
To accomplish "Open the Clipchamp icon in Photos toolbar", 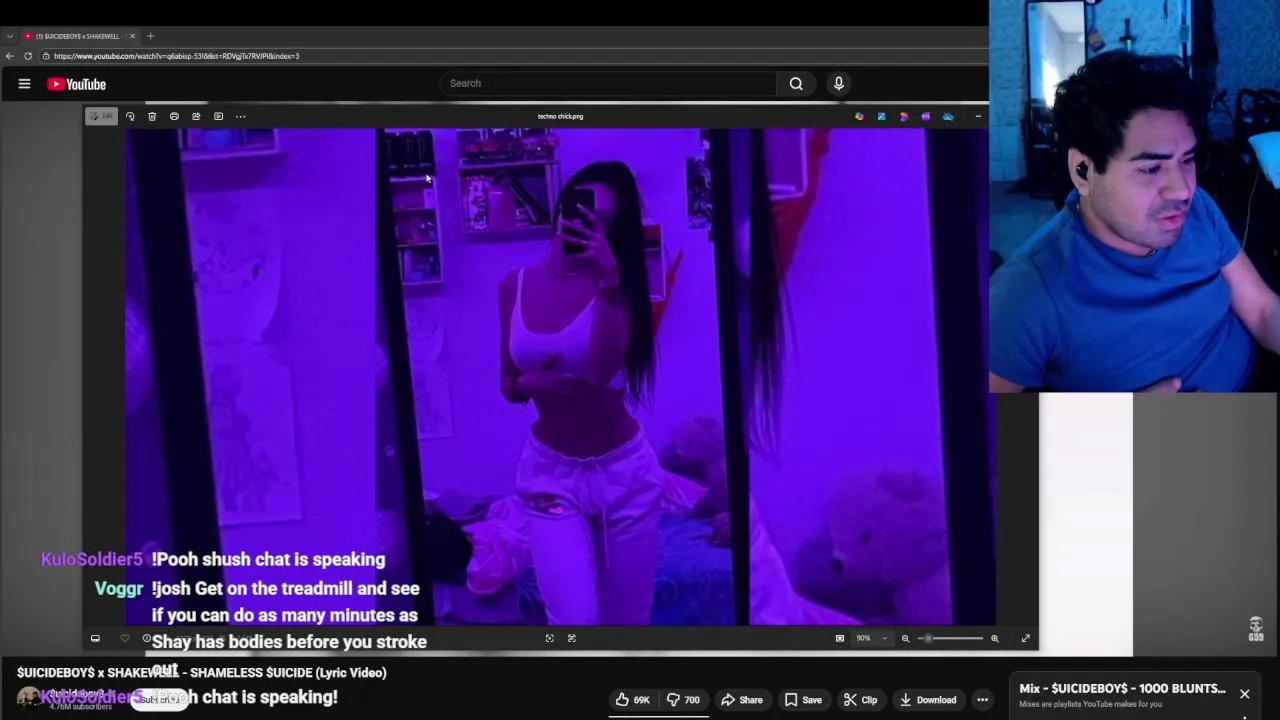I will pos(903,117).
